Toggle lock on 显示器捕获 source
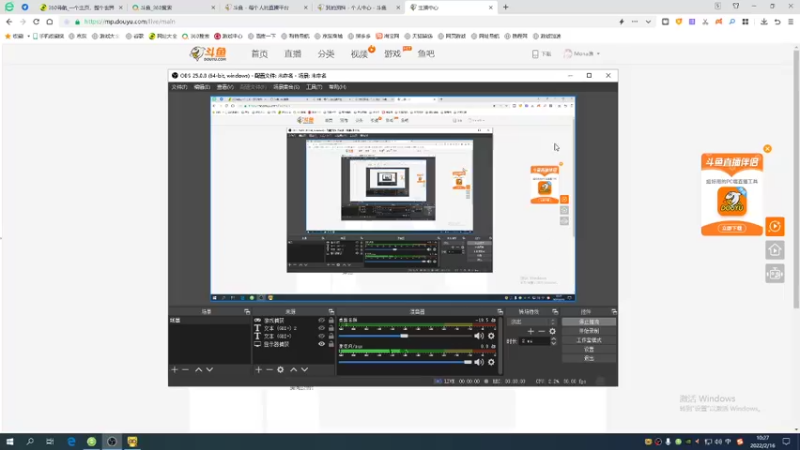The image size is (800, 450). (x=331, y=344)
